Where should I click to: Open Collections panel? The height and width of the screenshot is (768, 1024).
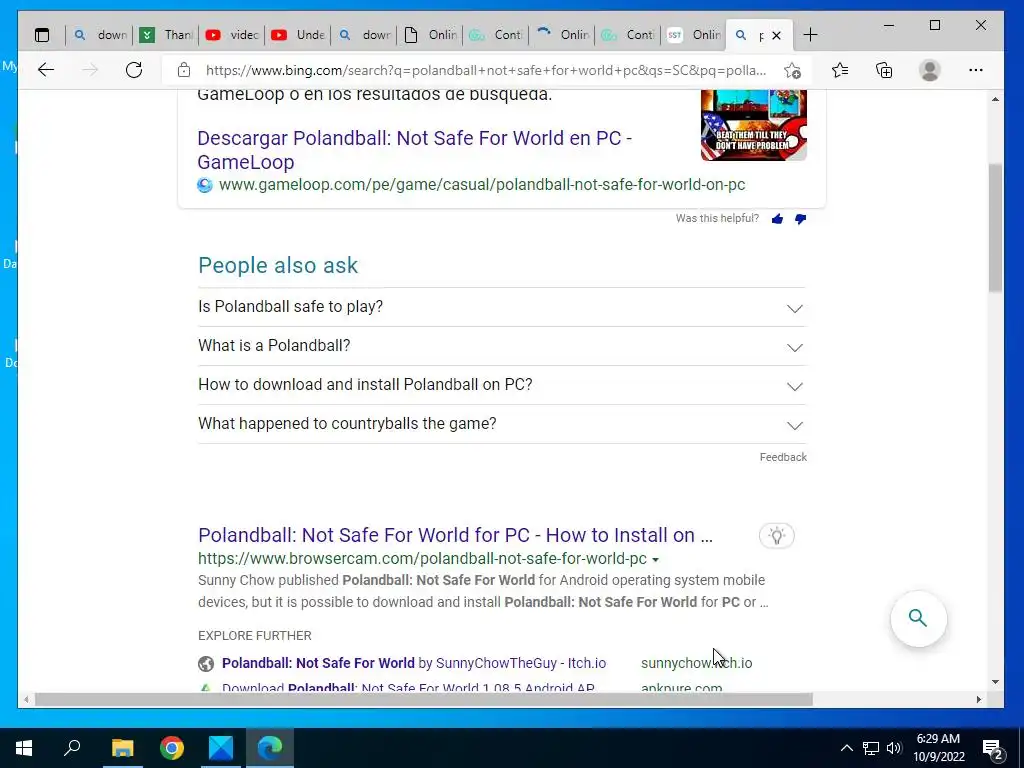click(x=884, y=70)
